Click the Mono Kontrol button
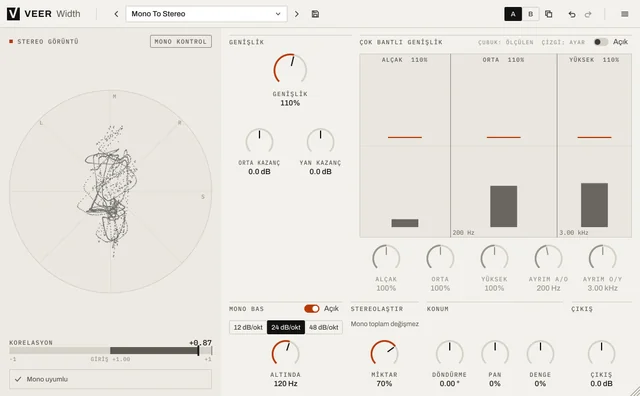The image size is (640, 396). pyautogui.click(x=181, y=41)
